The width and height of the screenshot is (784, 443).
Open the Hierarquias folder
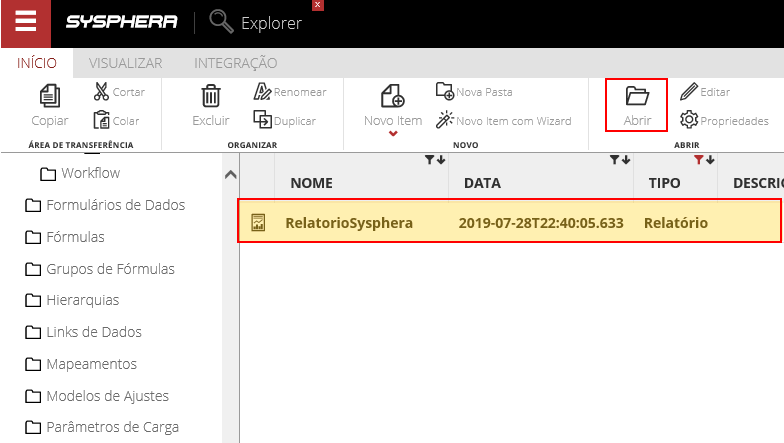point(72,300)
